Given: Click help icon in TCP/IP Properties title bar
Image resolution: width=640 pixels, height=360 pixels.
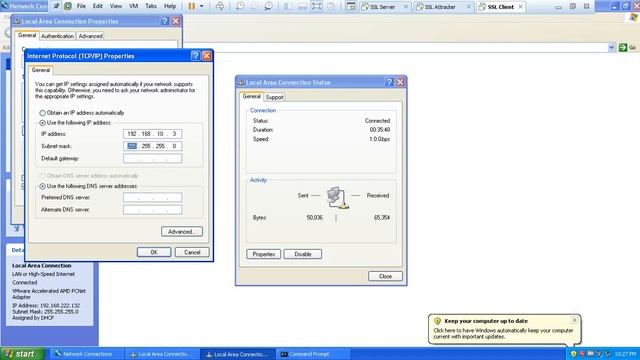Looking at the screenshot, I should [x=196, y=56].
